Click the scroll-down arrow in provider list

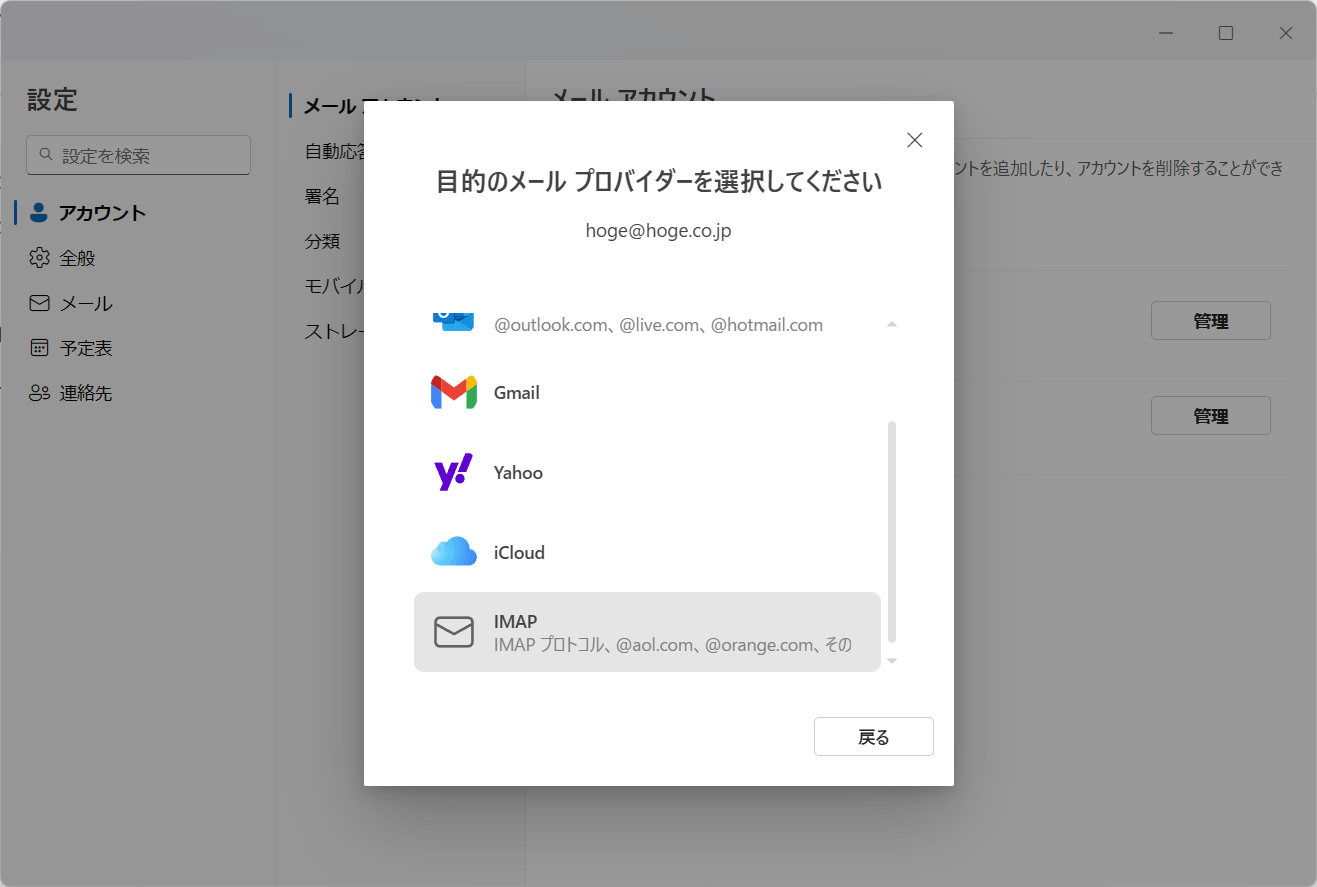[892, 661]
